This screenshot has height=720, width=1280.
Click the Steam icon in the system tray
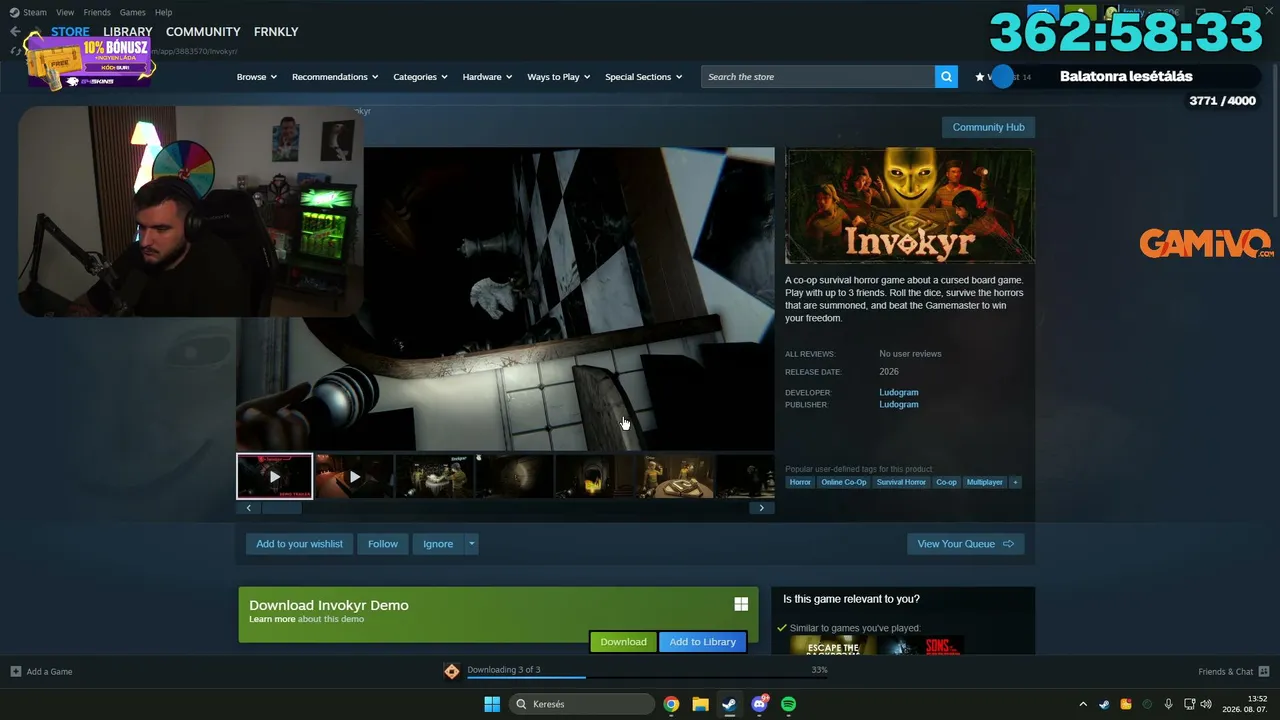point(1104,704)
